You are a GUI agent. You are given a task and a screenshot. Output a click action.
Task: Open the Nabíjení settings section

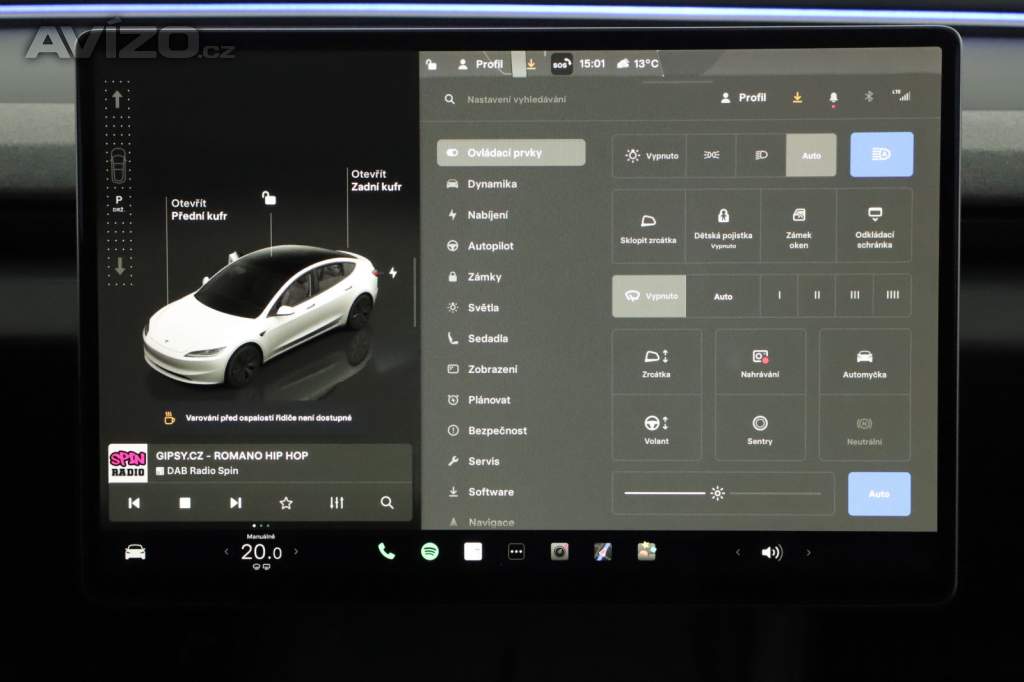coord(490,215)
